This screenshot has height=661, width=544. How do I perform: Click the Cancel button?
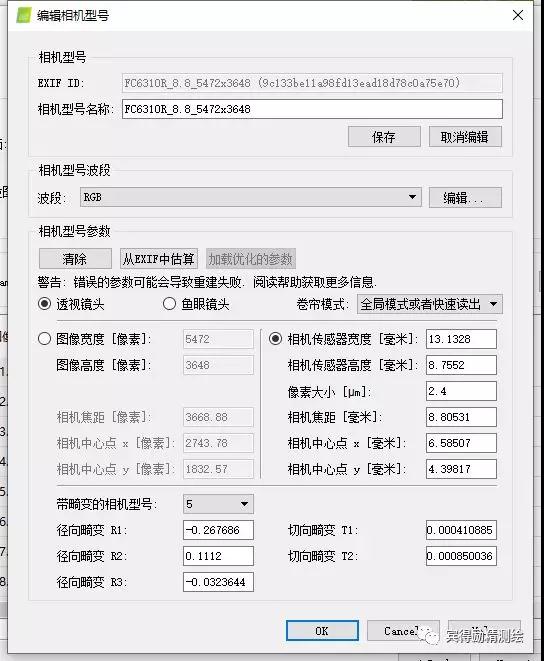[x=403, y=631]
